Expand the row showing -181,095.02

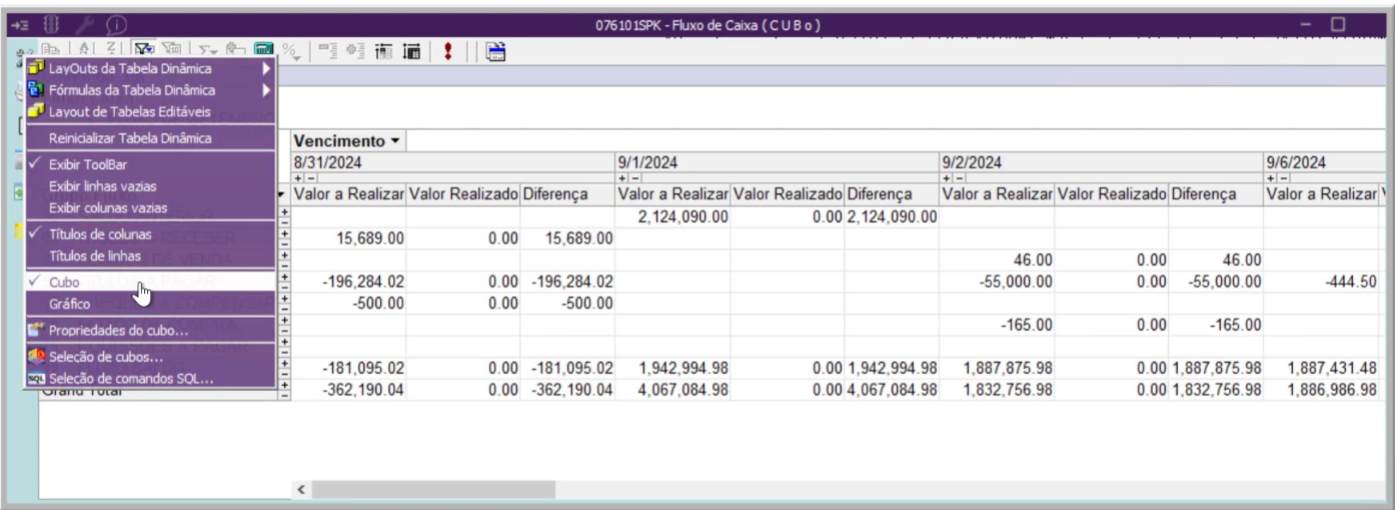(285, 364)
